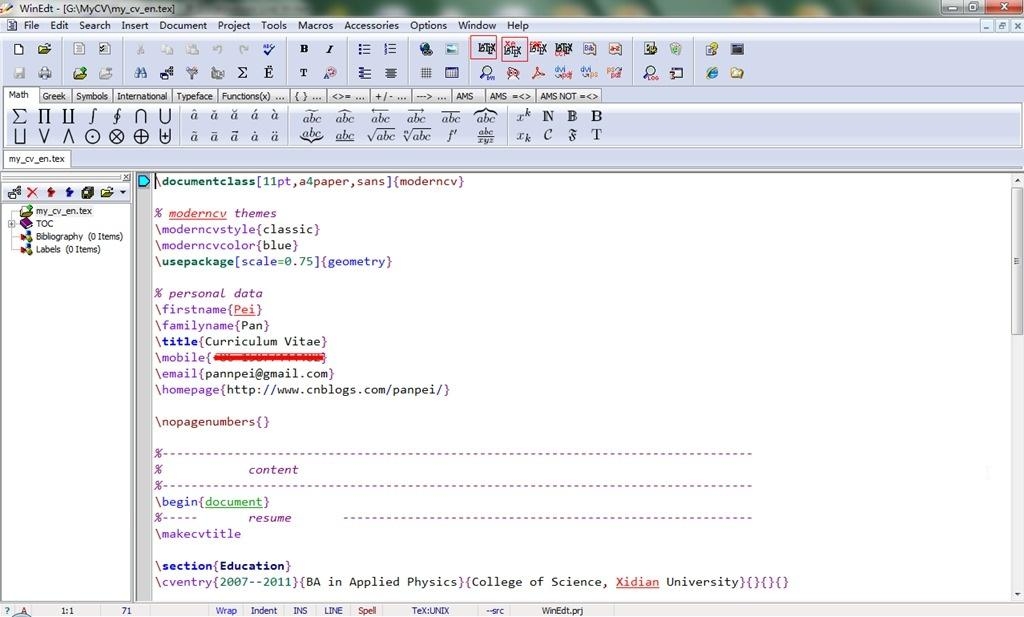
Task: Click the Bold formatting icon
Action: click(x=304, y=48)
